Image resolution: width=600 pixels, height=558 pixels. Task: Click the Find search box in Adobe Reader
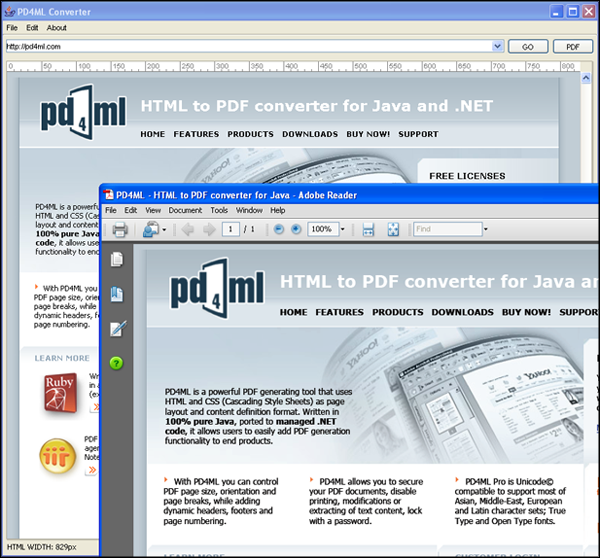(447, 229)
